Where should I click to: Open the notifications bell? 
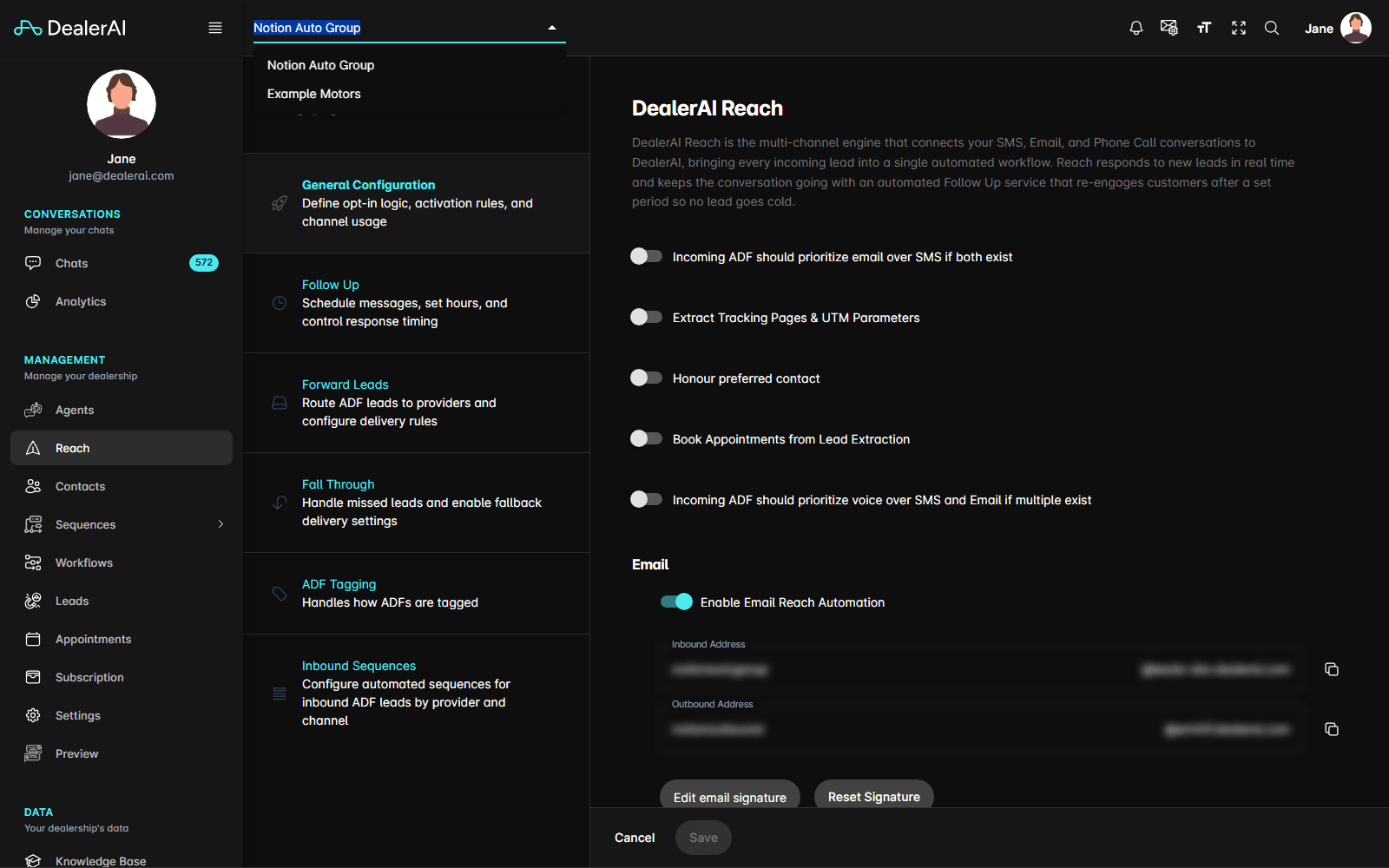tap(1136, 28)
